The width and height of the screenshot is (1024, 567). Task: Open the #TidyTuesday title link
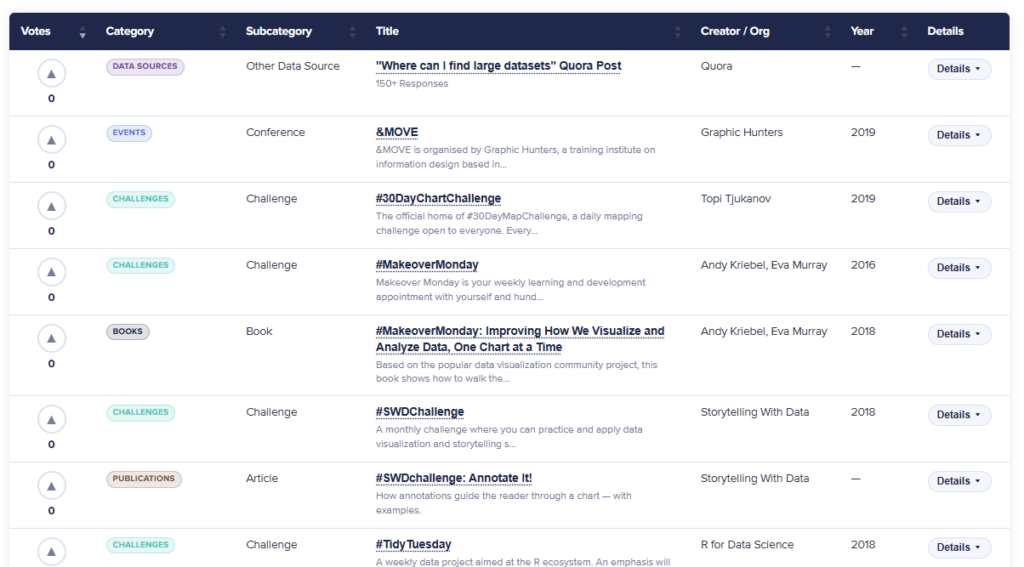413,545
